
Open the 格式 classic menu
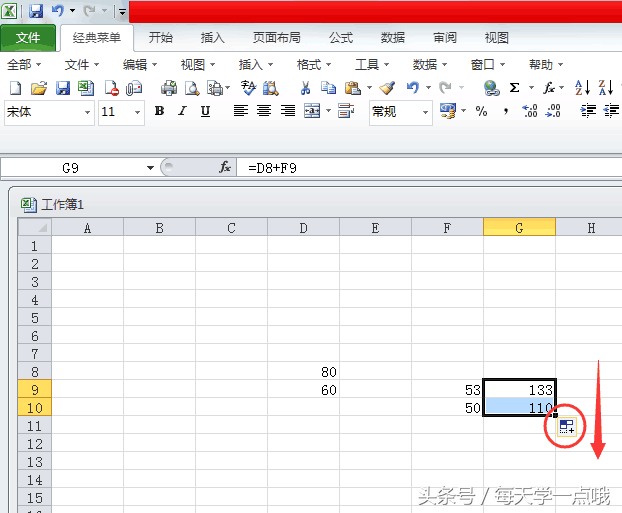pos(314,64)
